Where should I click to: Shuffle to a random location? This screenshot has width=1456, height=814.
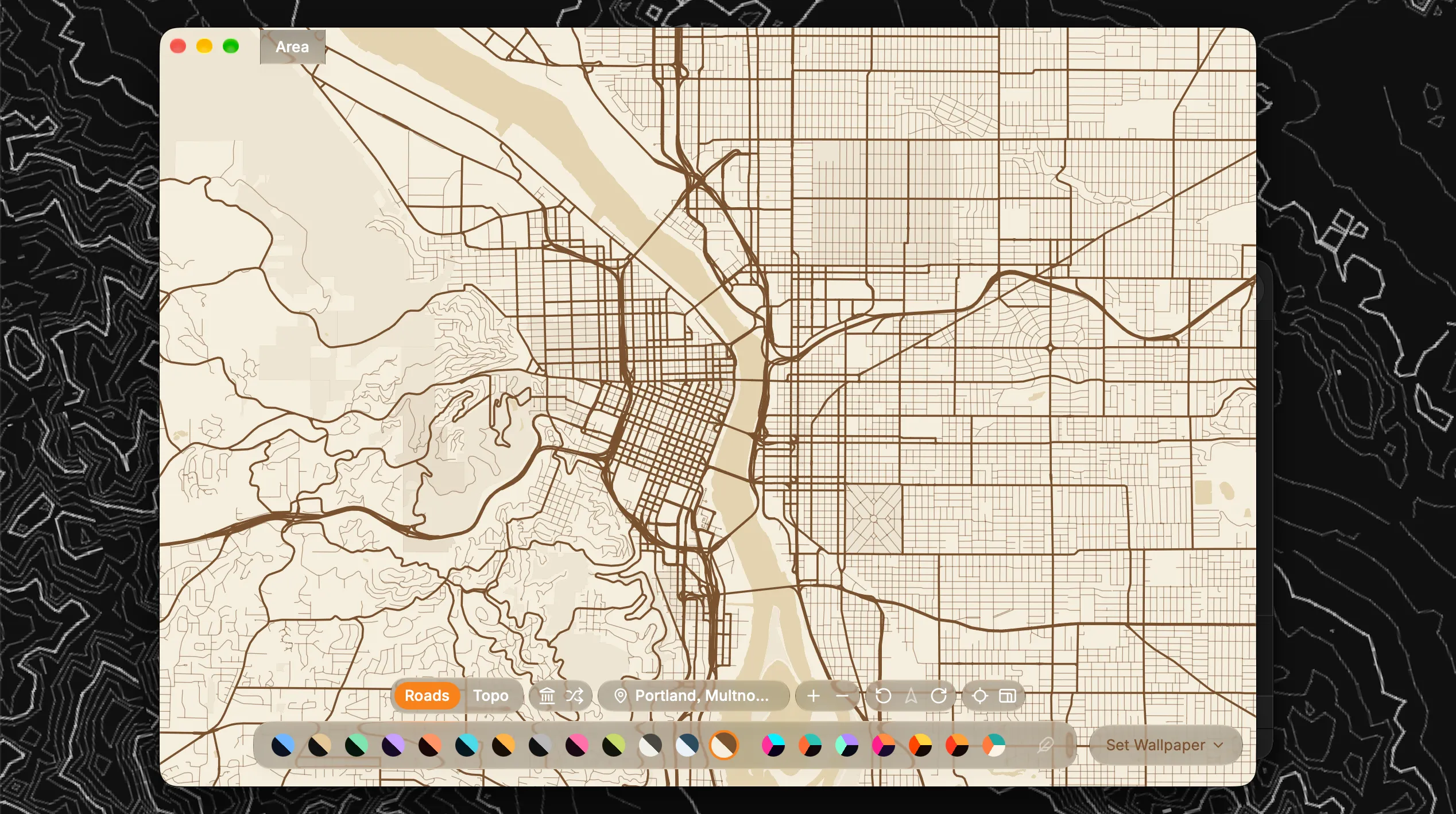pos(575,696)
